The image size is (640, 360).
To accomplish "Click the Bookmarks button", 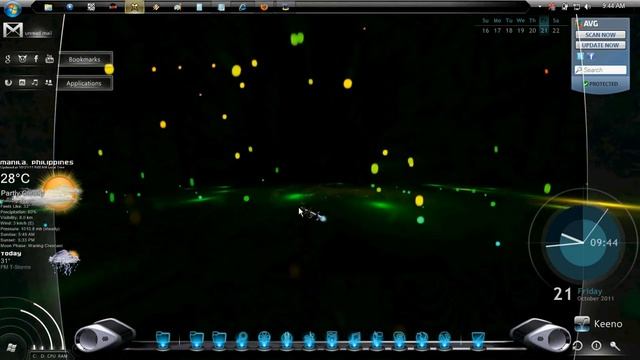I will point(84,60).
